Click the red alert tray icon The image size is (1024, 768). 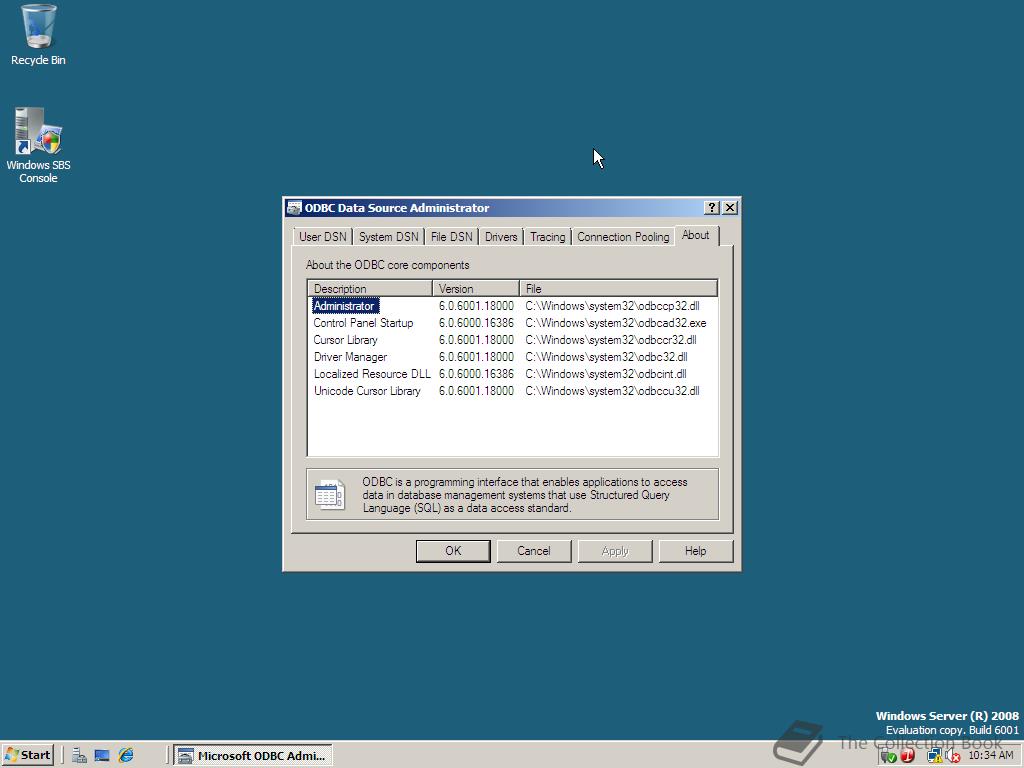(908, 756)
